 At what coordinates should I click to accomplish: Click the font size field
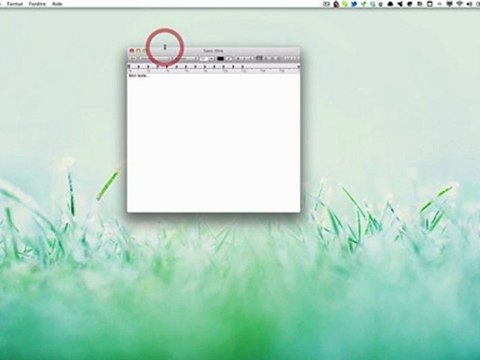(204, 58)
